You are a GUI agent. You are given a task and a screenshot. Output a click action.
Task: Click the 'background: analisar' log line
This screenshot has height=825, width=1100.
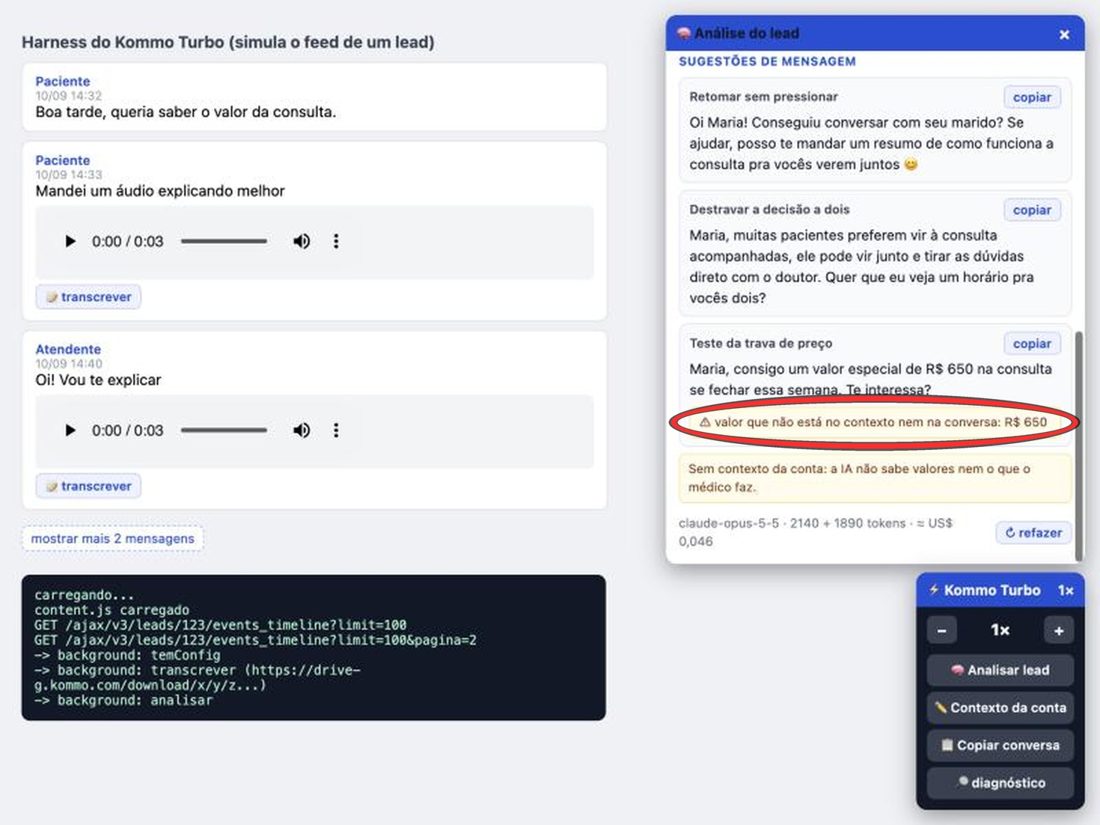pyautogui.click(x=123, y=700)
